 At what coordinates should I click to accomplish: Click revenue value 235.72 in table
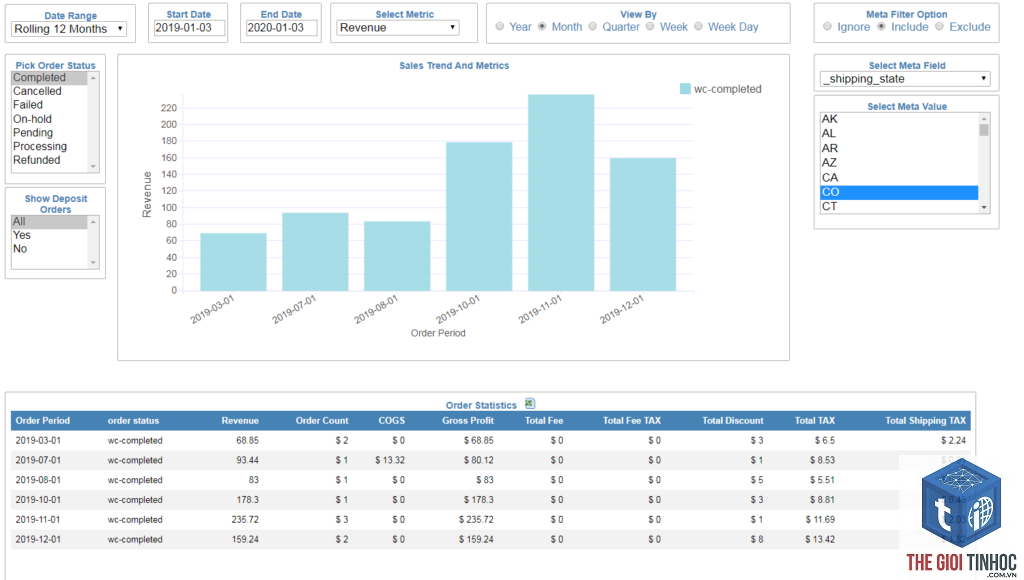pyautogui.click(x=245, y=519)
